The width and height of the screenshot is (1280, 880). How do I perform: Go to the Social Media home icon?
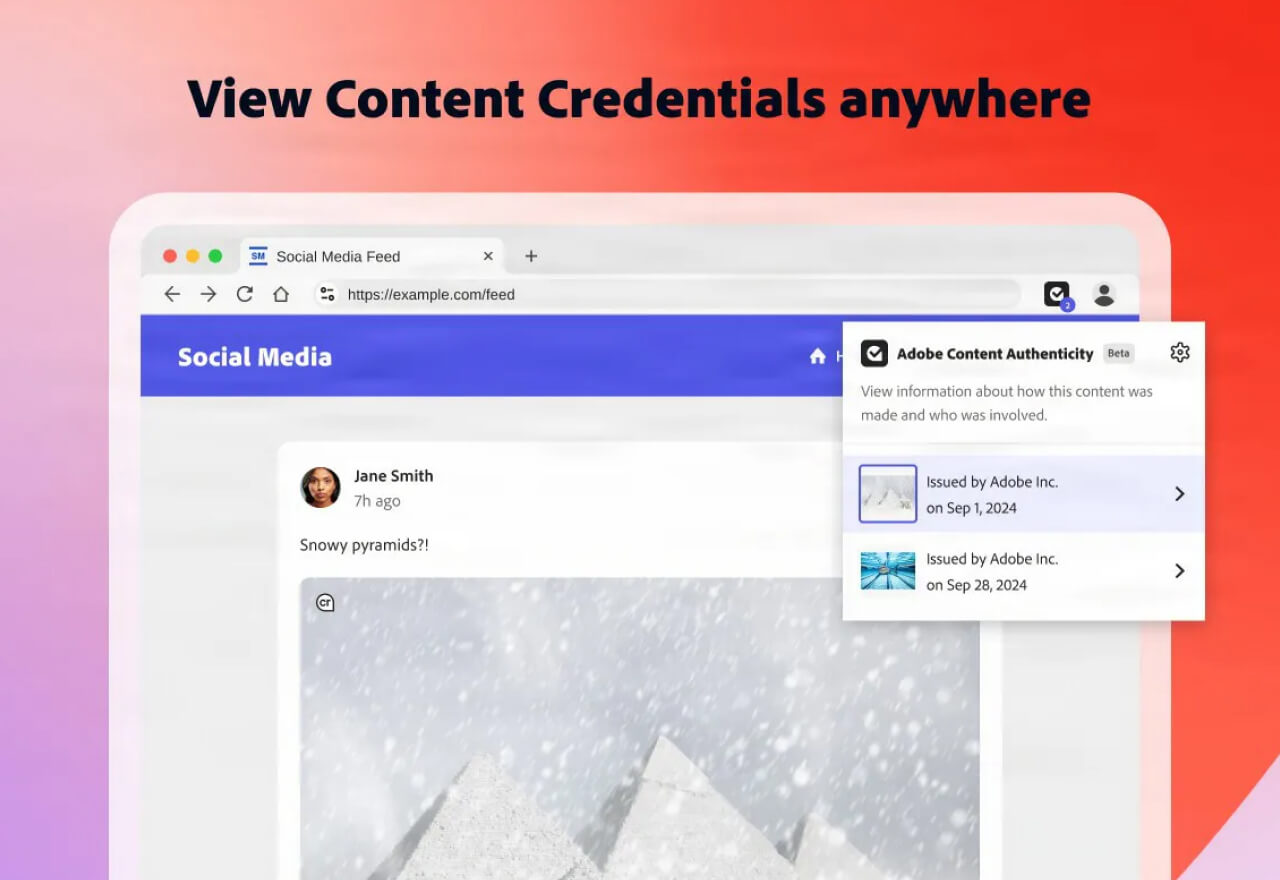point(818,356)
